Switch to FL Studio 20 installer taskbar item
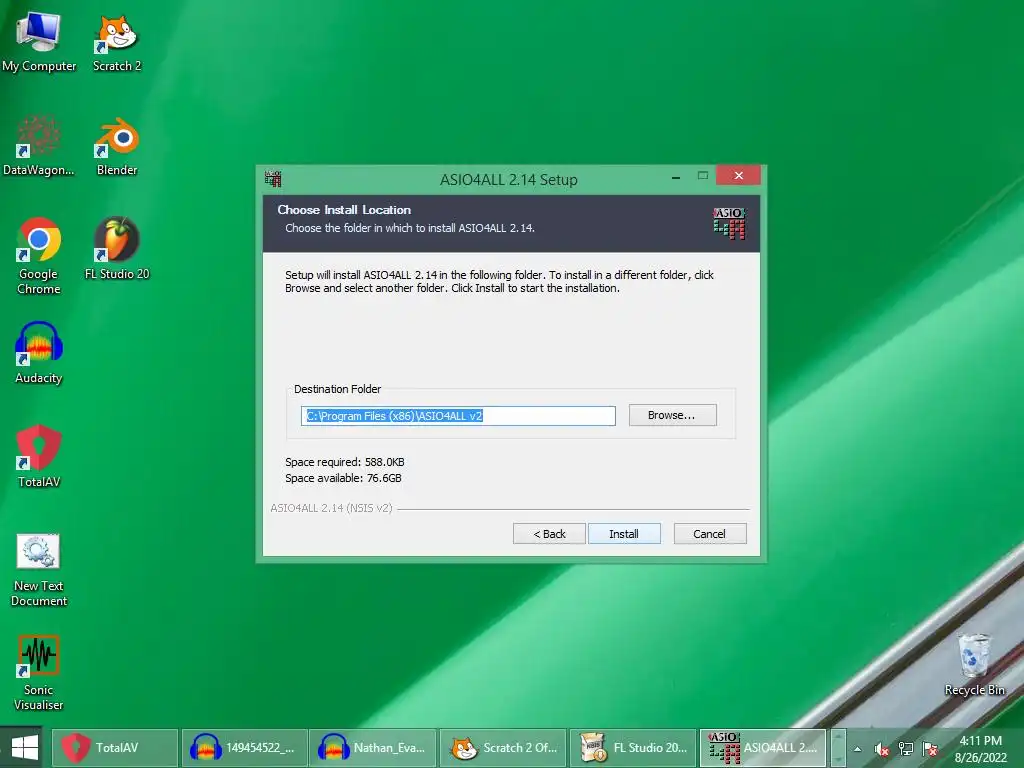Image resolution: width=1024 pixels, height=768 pixels. (x=633, y=748)
